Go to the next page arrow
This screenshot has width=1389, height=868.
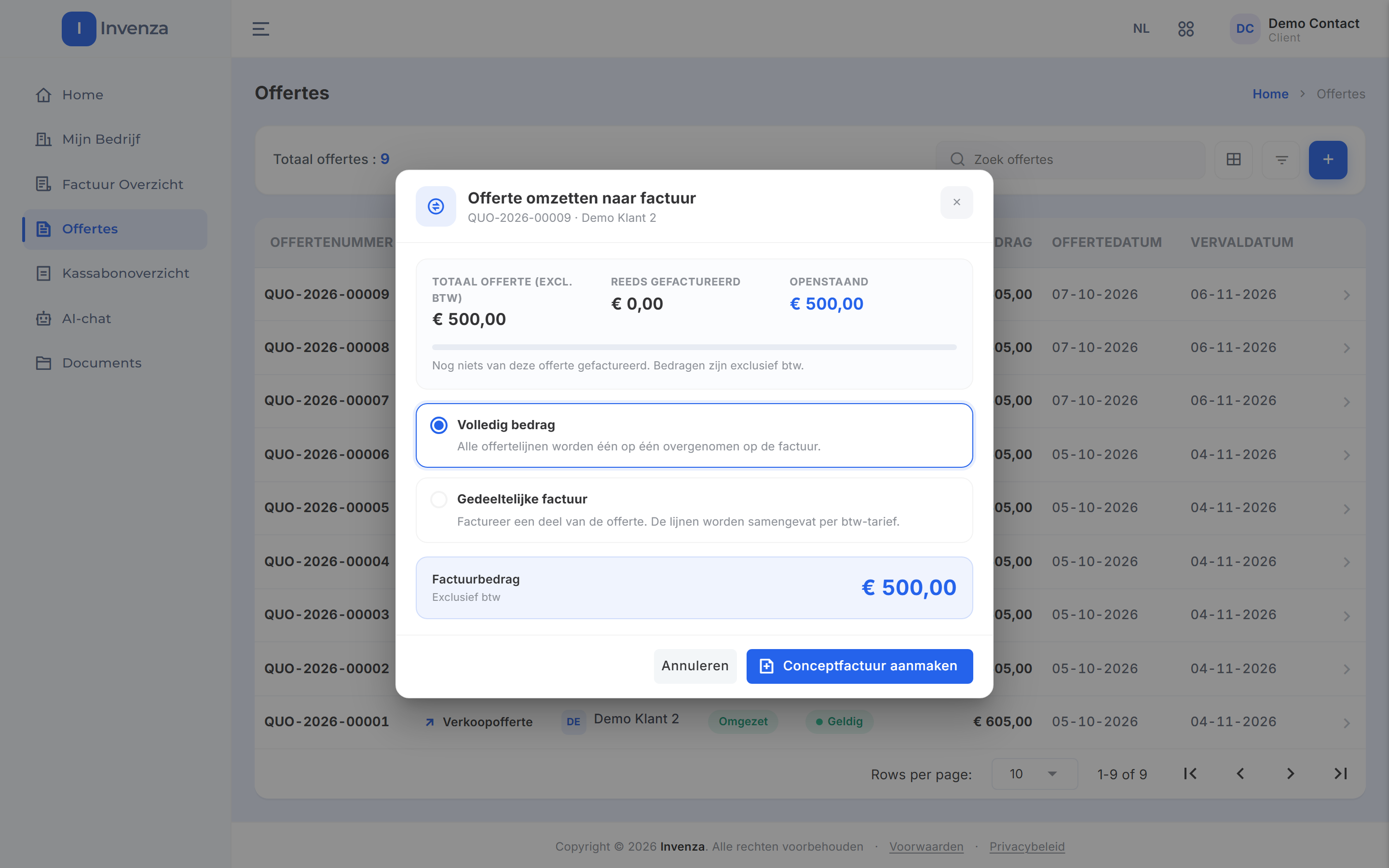[x=1290, y=774]
